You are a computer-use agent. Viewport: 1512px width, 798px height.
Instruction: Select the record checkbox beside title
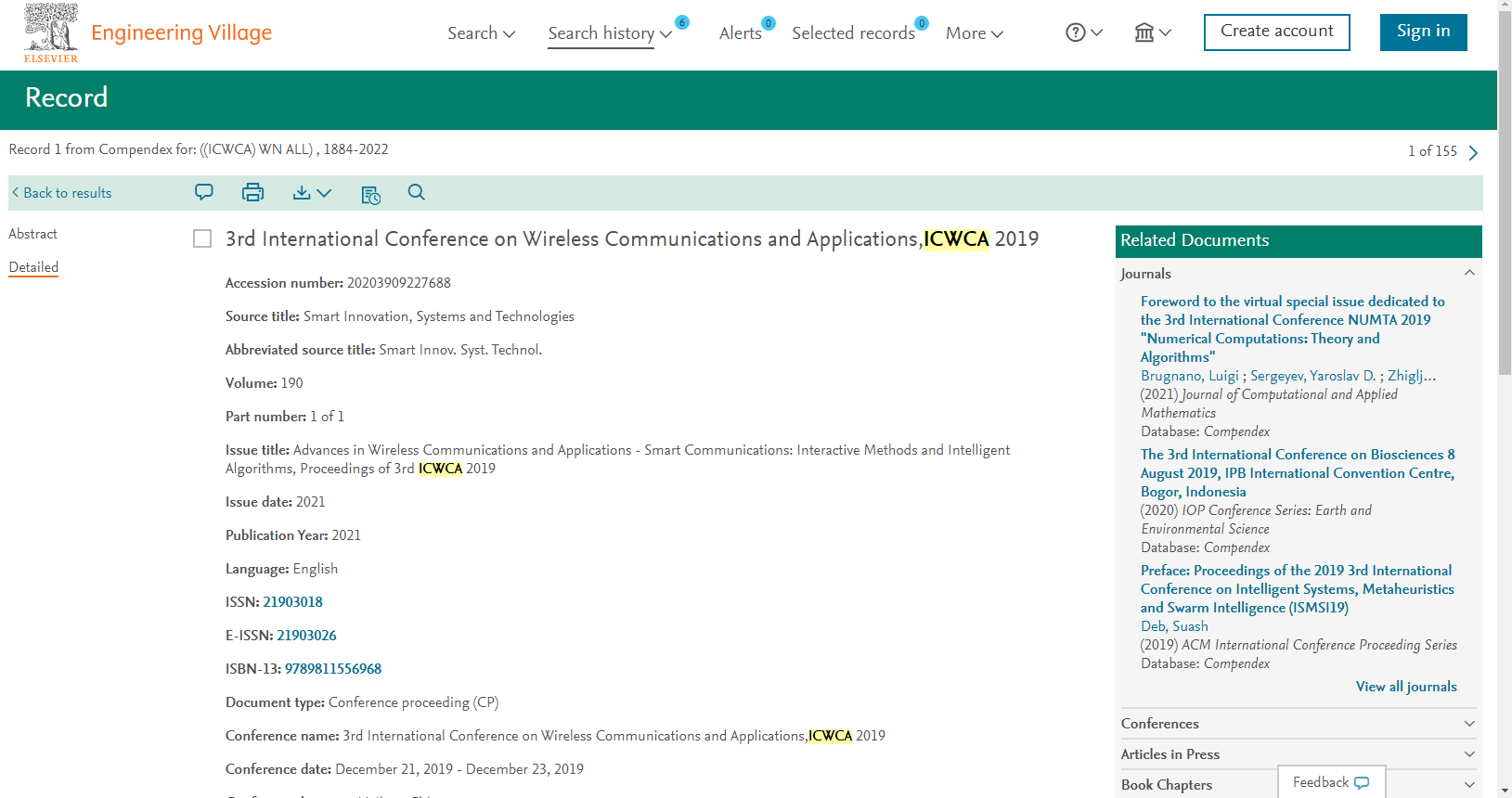pos(202,238)
